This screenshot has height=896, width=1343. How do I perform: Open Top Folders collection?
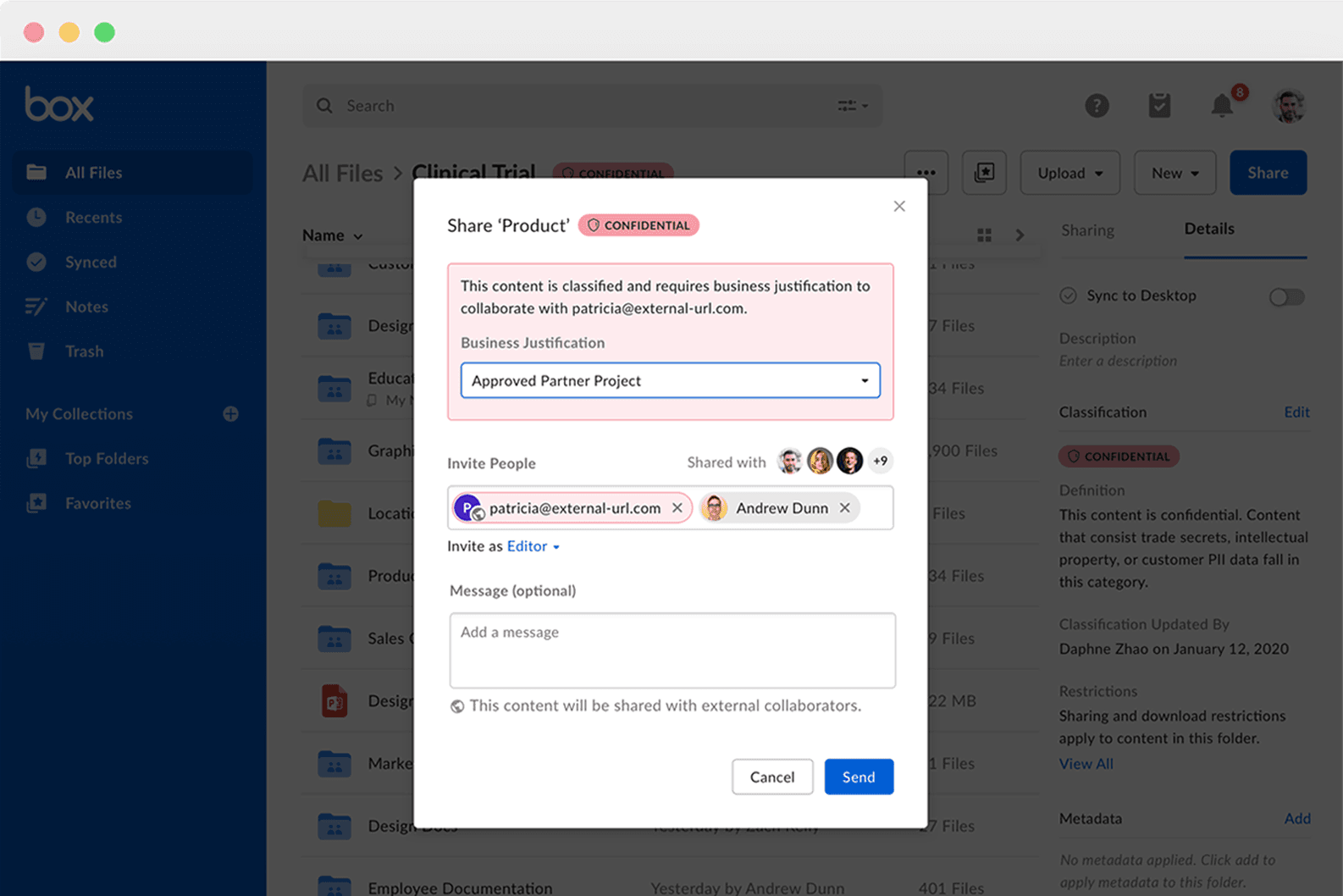coord(107,458)
